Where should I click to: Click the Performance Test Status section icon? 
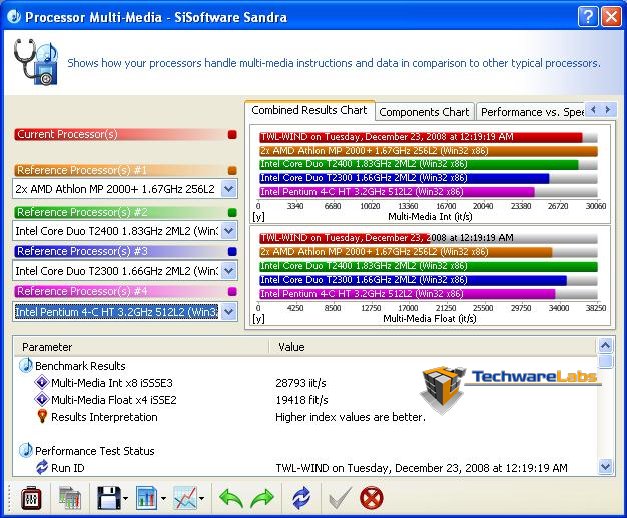(26, 450)
